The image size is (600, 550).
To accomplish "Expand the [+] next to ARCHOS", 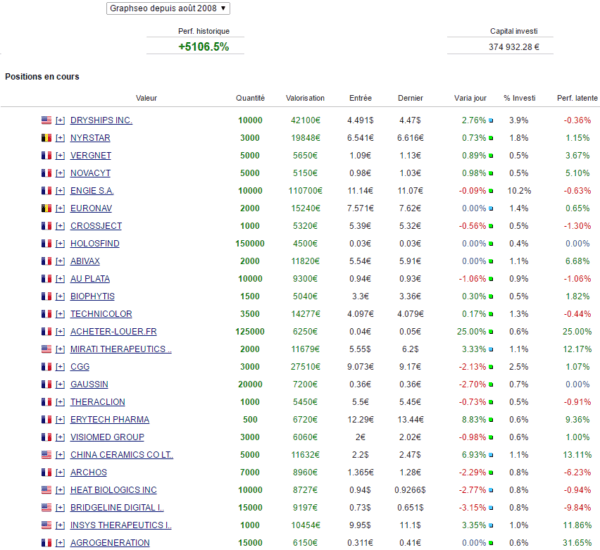I will (60, 473).
